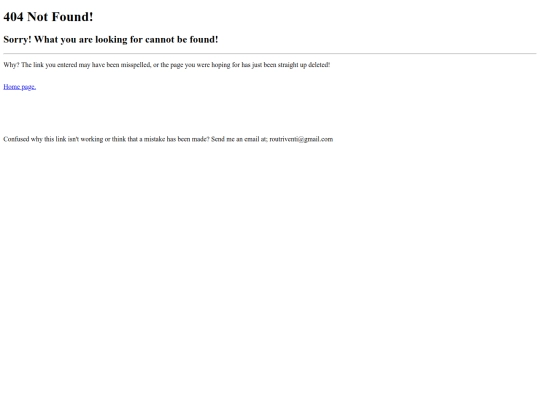Open the Home page link
The width and height of the screenshot is (540, 405).
20,87
